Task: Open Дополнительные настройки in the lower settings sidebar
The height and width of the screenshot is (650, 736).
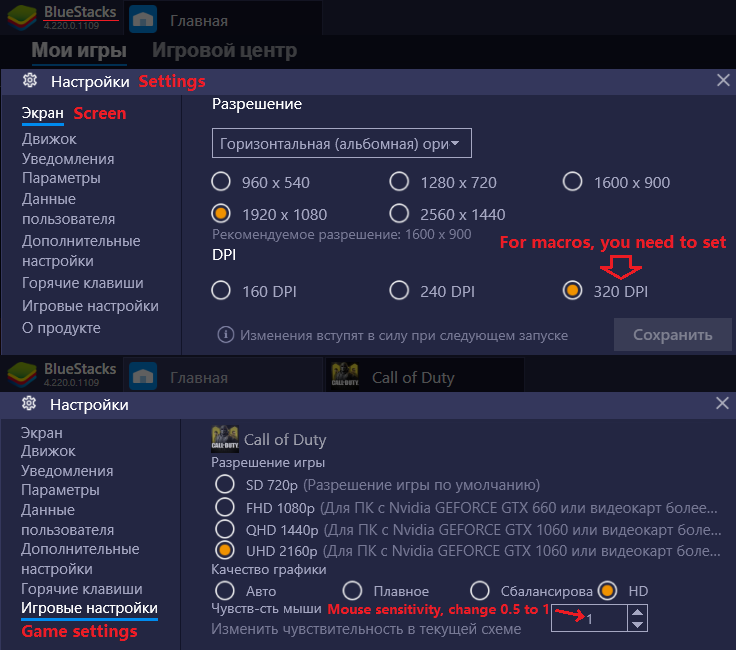Action: [80, 558]
